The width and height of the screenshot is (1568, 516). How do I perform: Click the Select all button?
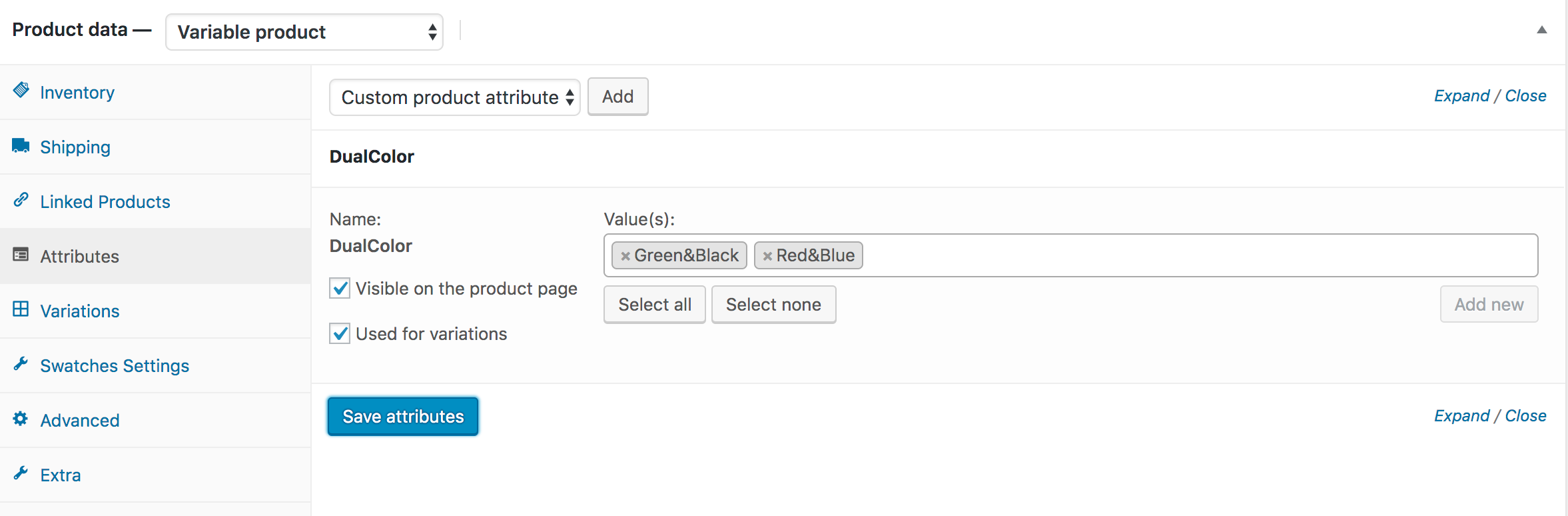[x=654, y=305]
